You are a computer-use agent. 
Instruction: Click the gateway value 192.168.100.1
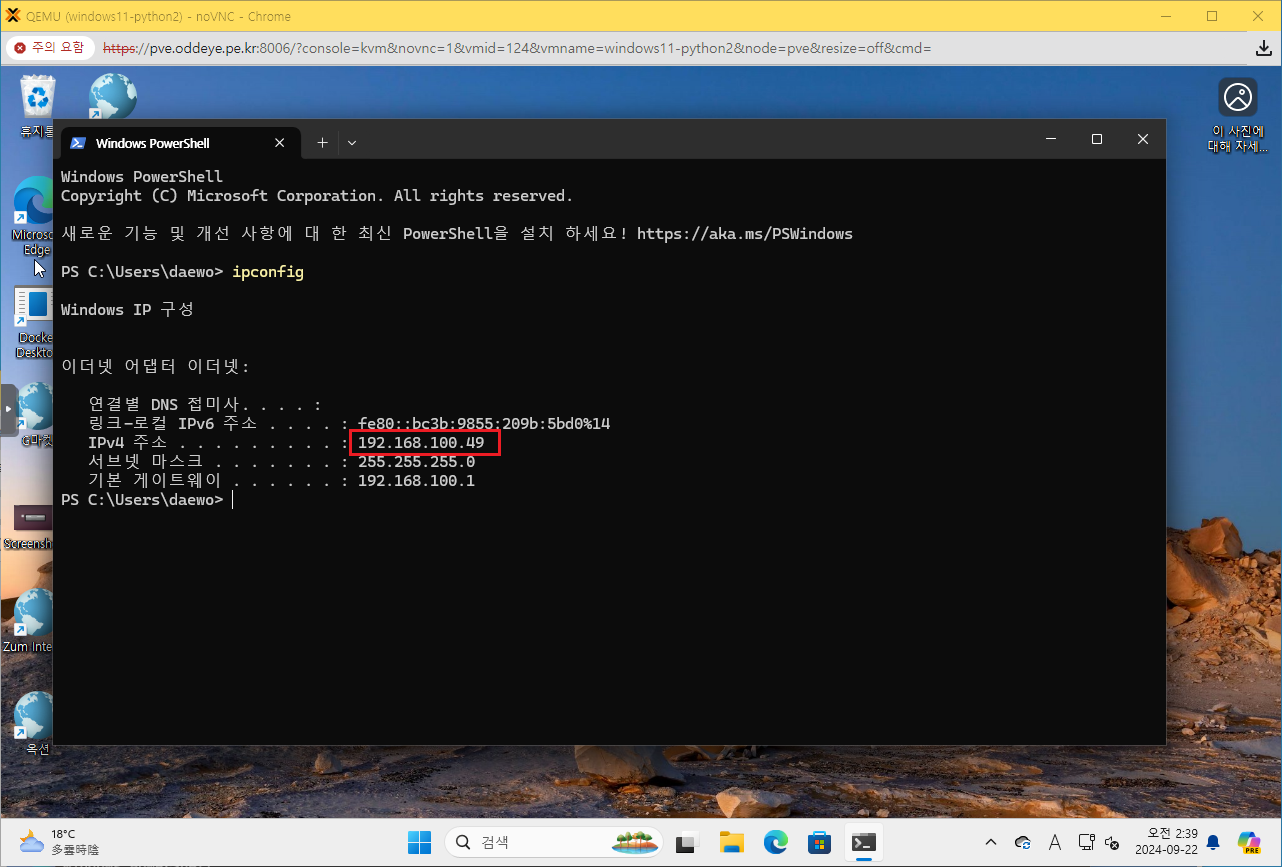pyautogui.click(x=416, y=481)
